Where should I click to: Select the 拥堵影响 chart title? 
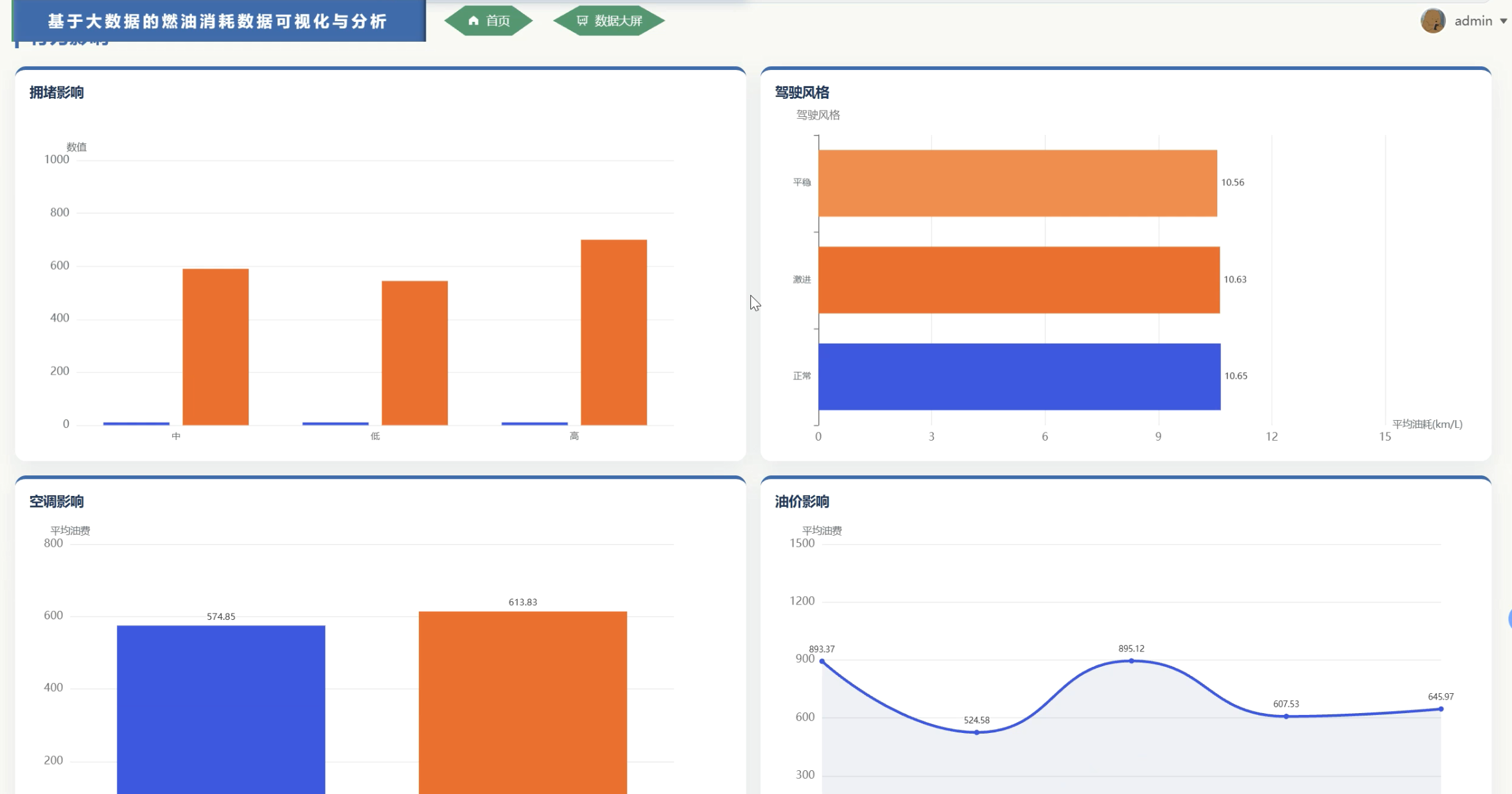click(x=57, y=93)
